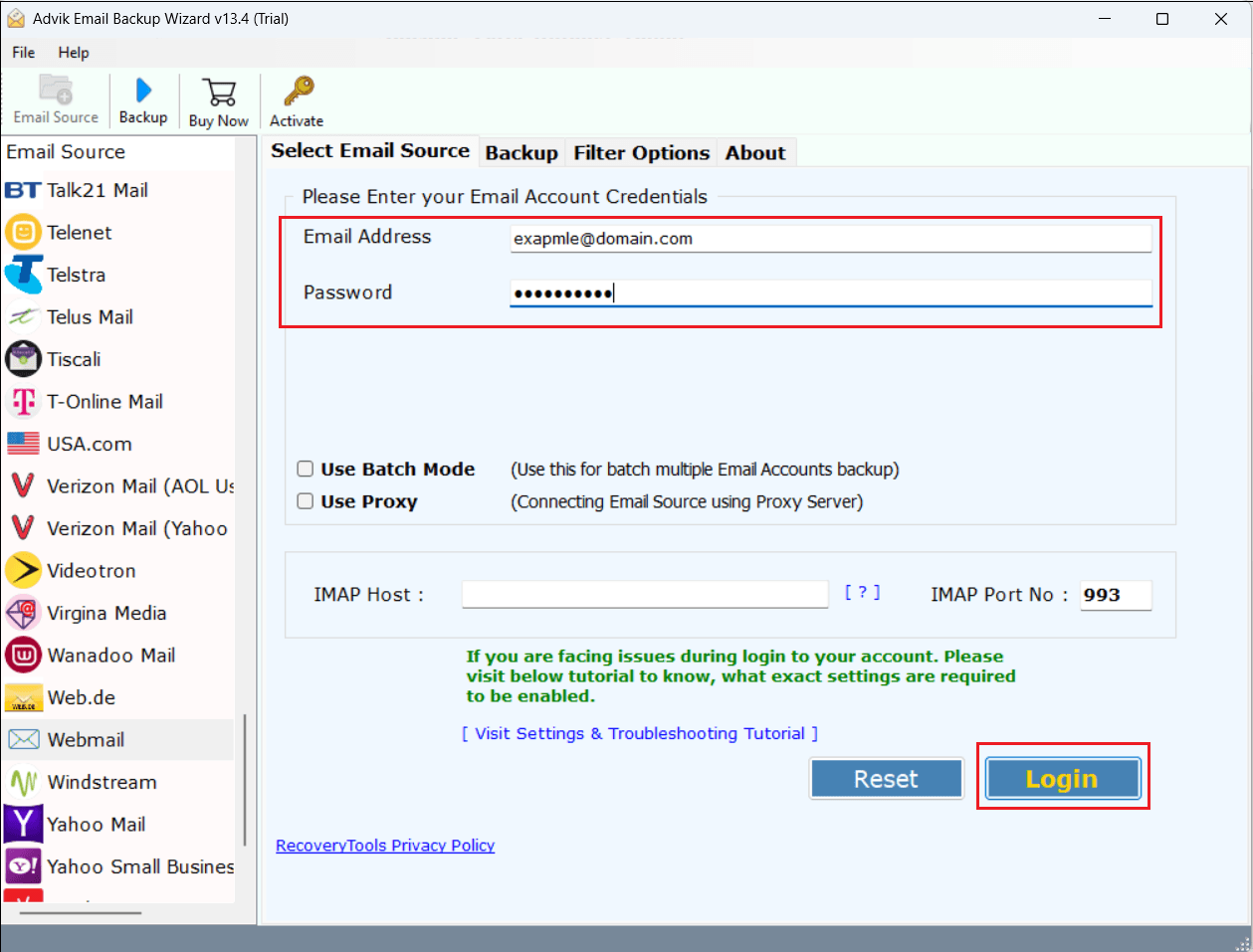This screenshot has width=1253, height=952.
Task: Choose the Yahoo Mail icon
Action: [x=23, y=825]
